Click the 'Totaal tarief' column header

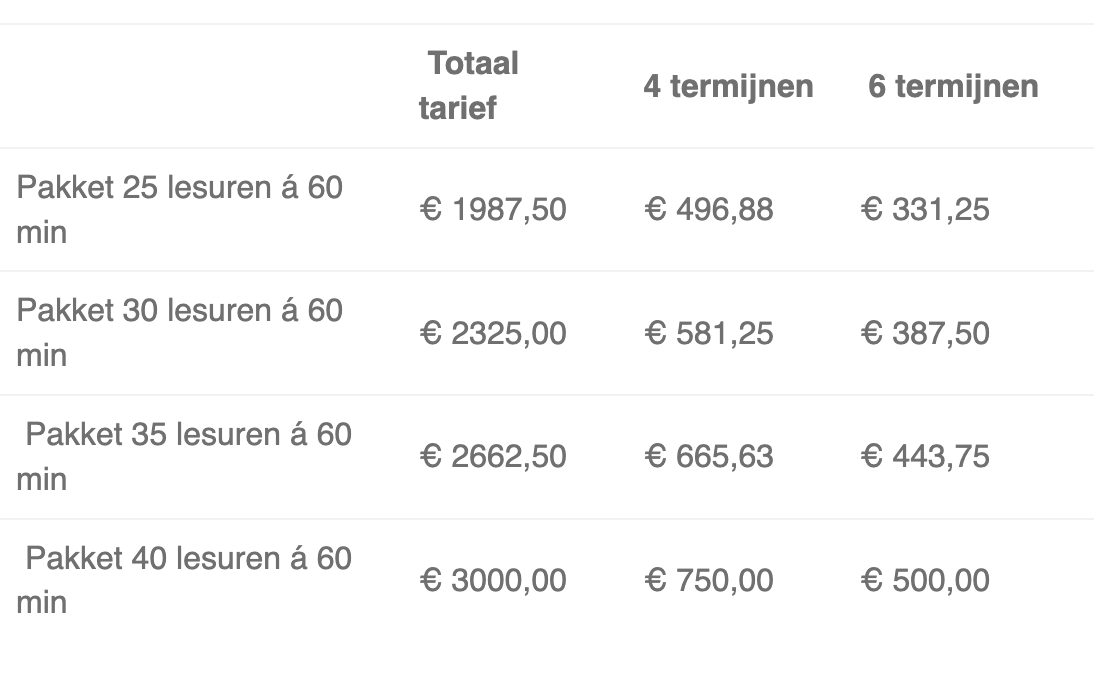coord(469,86)
